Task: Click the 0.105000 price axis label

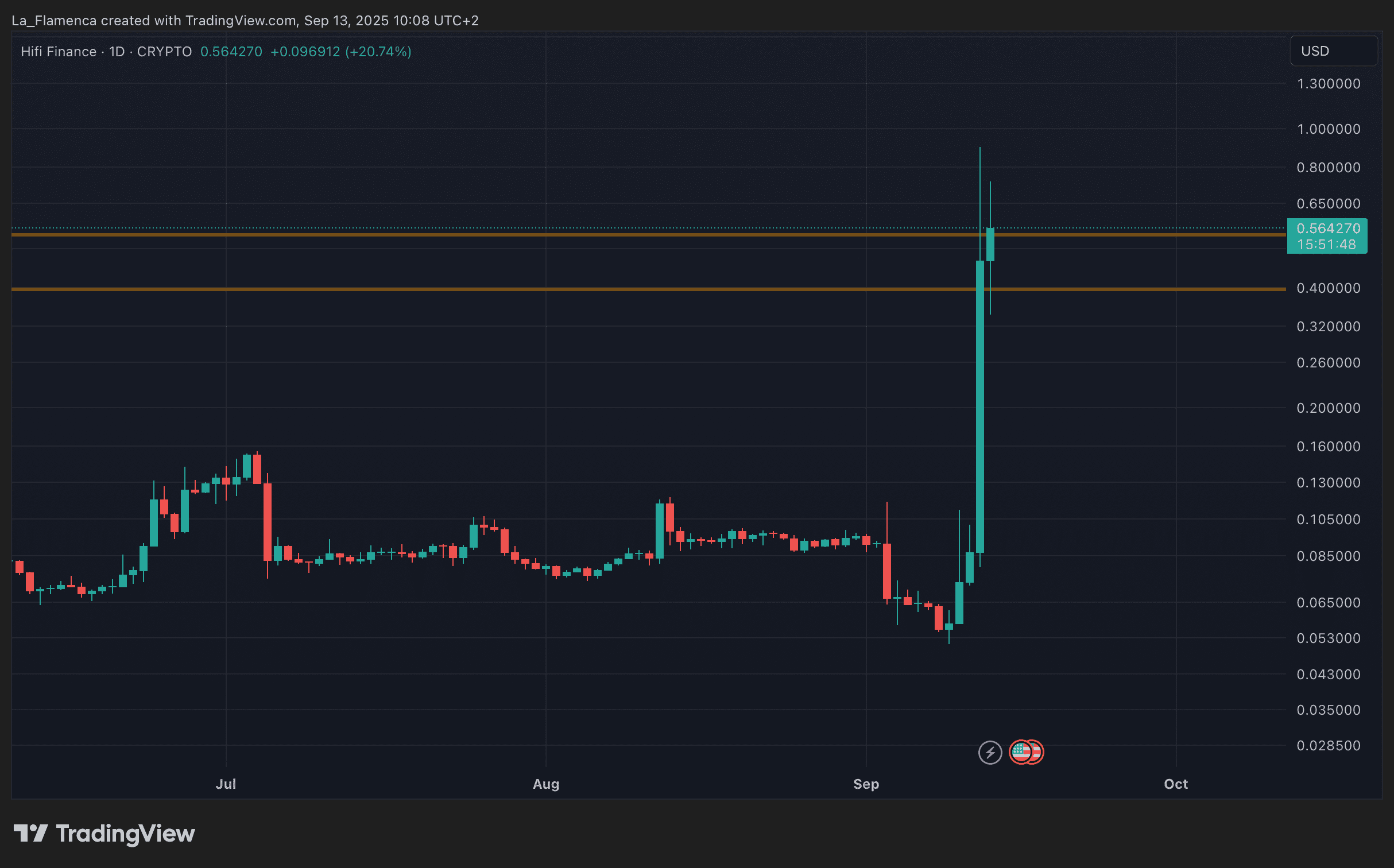Action: tap(1329, 520)
